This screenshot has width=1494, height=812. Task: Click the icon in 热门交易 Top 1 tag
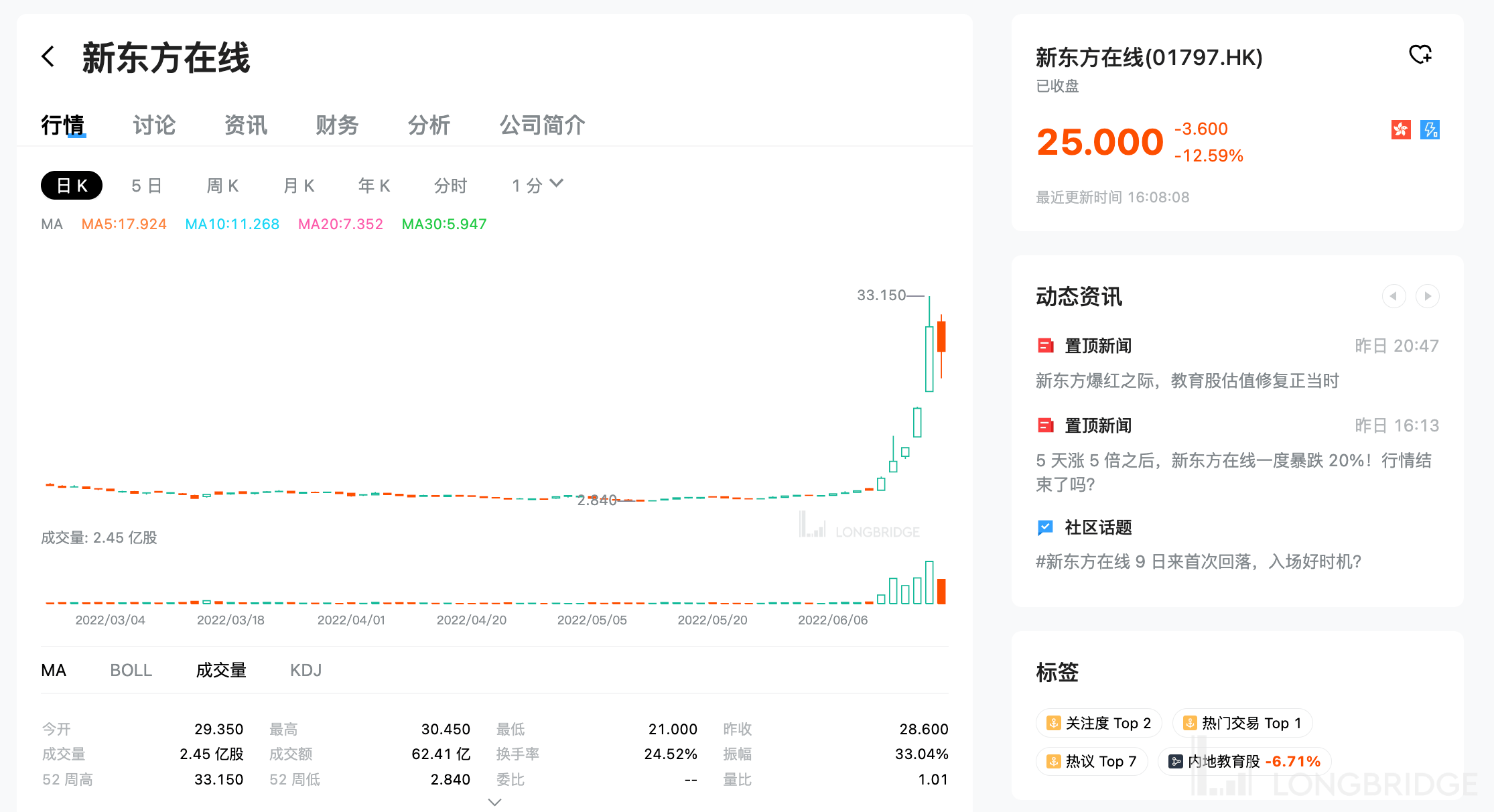[1190, 723]
